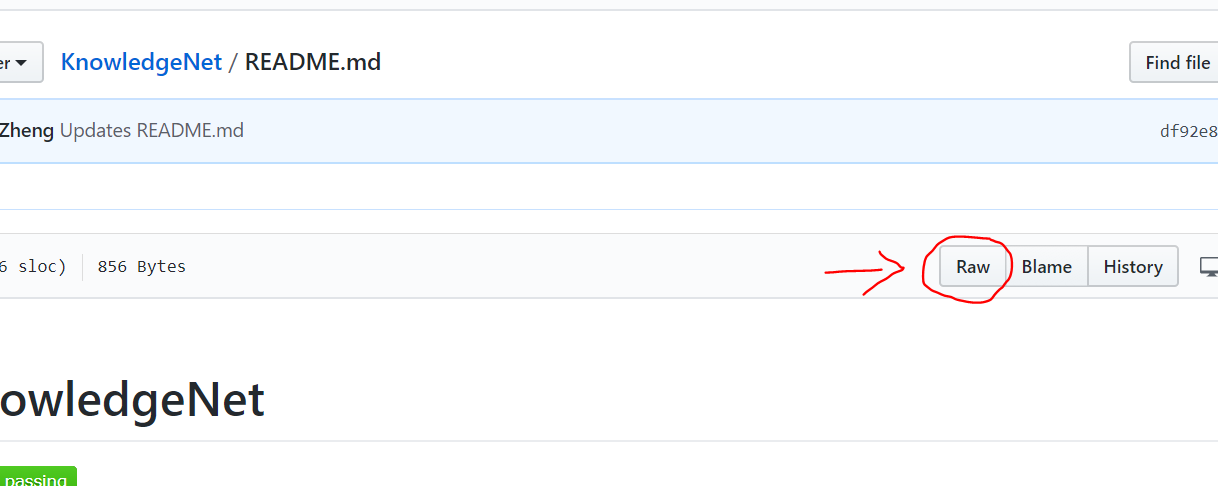This screenshot has height=486, width=1218.
Task: Click the 856 Bytes file size text
Action: 141,267
